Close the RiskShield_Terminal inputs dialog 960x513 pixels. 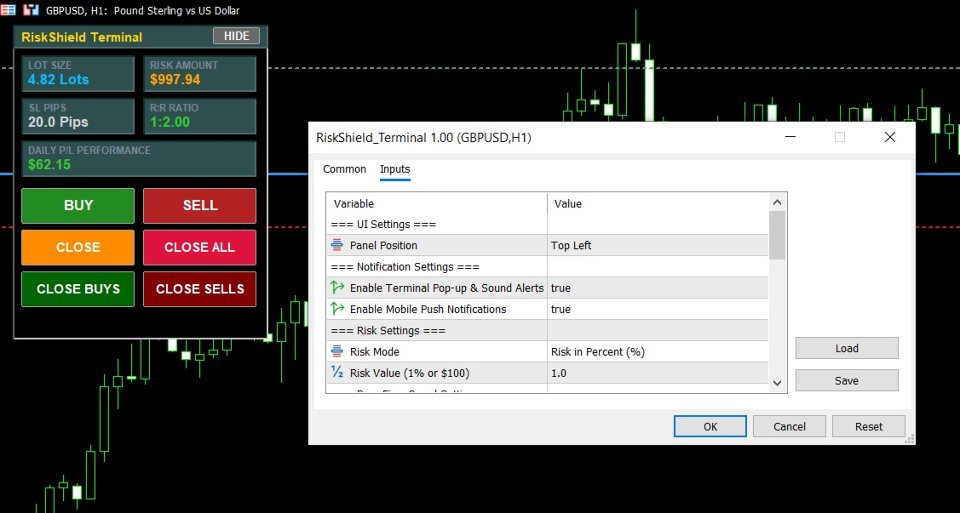(890, 137)
